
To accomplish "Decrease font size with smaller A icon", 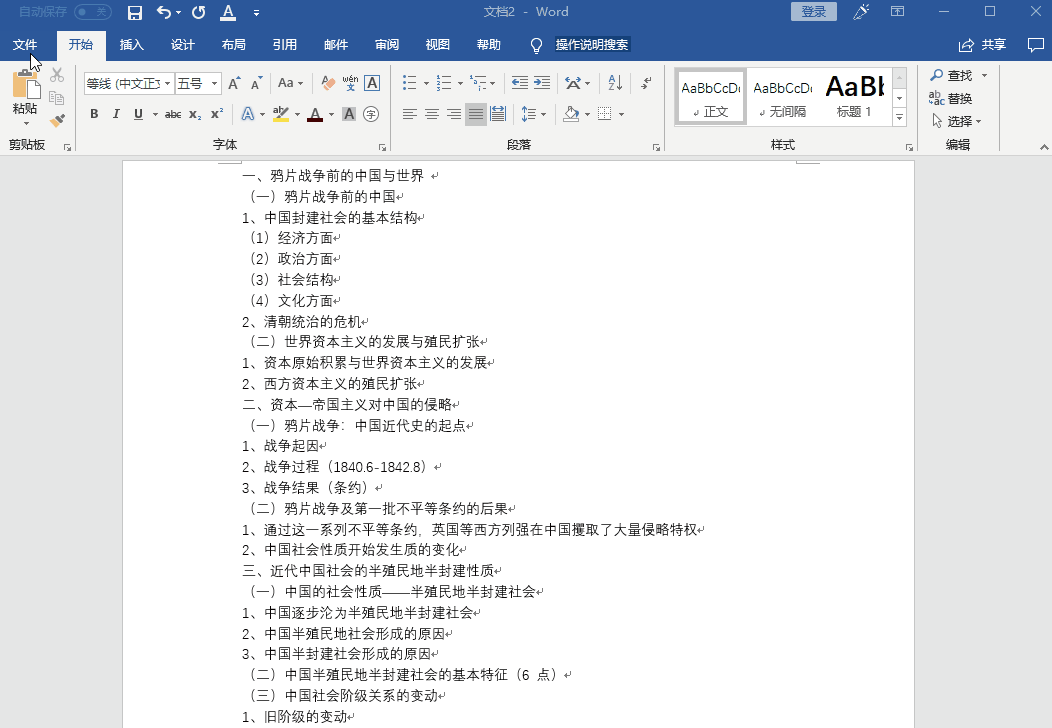I will coord(256,83).
